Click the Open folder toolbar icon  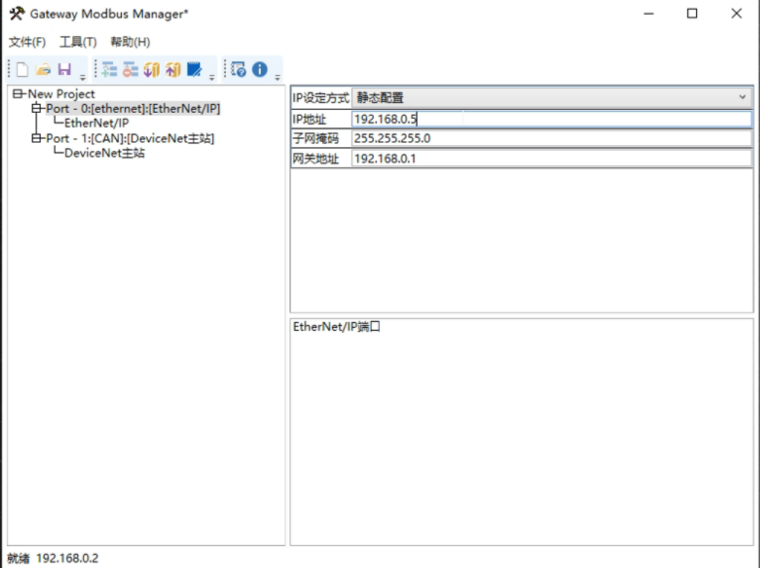(43, 69)
